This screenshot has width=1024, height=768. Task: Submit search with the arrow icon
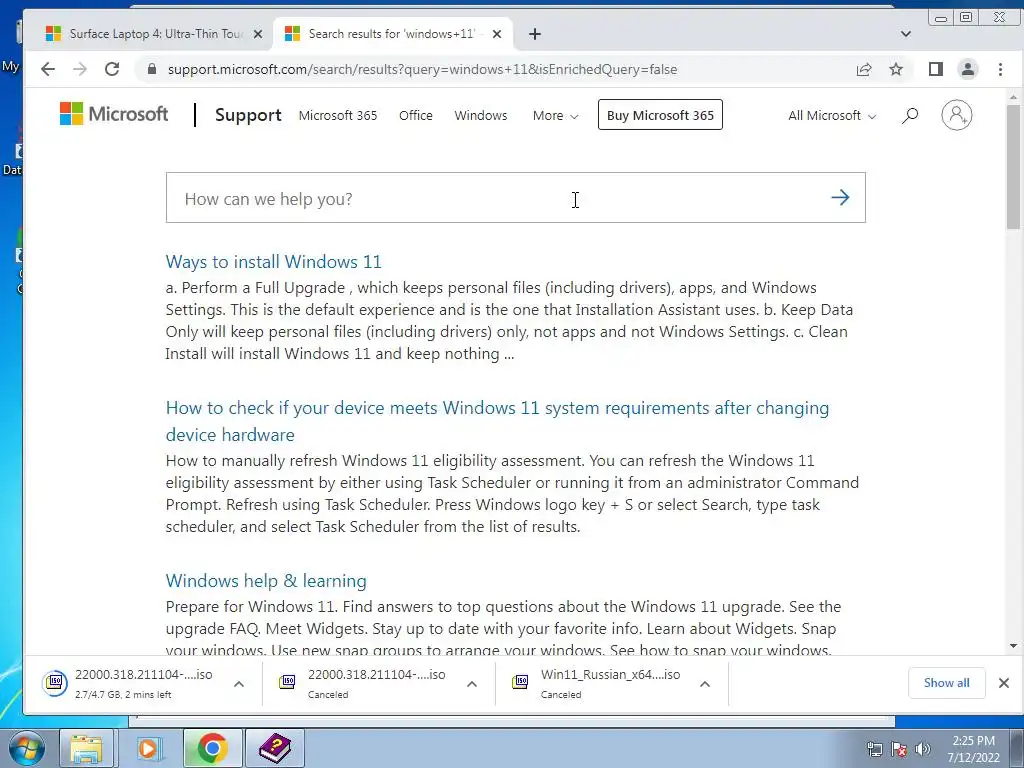(840, 198)
